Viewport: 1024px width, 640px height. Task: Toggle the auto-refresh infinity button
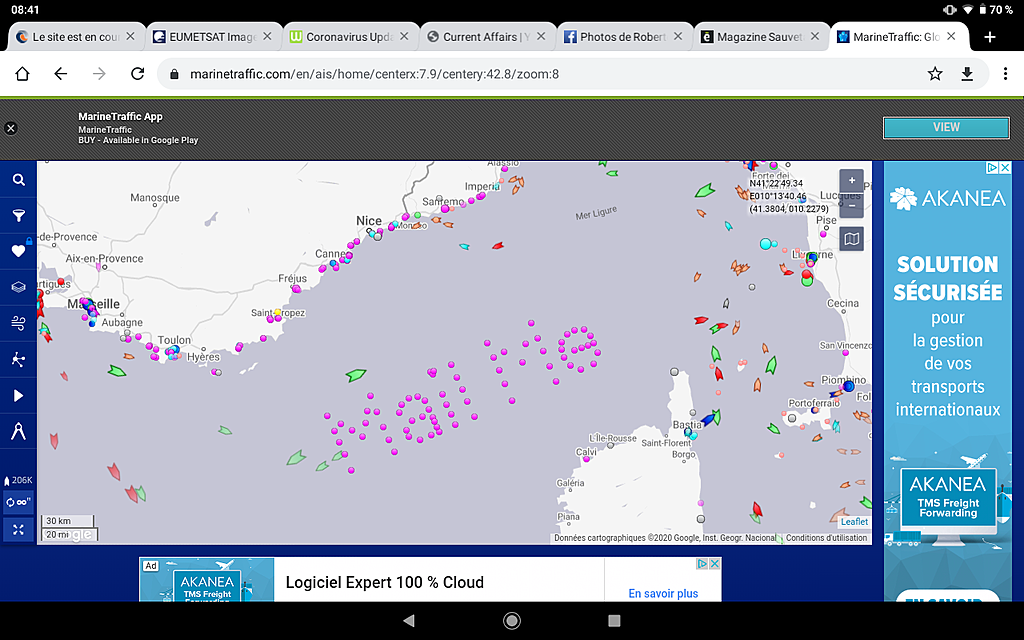(x=18, y=502)
